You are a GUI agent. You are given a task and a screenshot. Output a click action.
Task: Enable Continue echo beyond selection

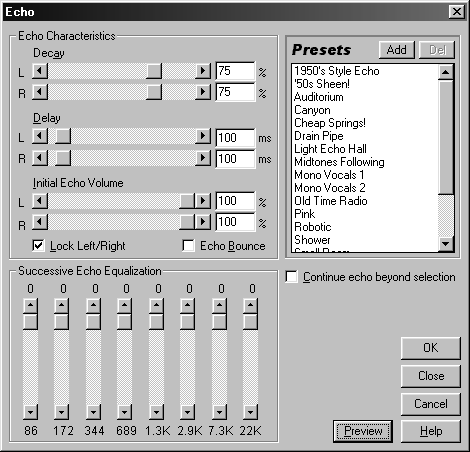292,277
